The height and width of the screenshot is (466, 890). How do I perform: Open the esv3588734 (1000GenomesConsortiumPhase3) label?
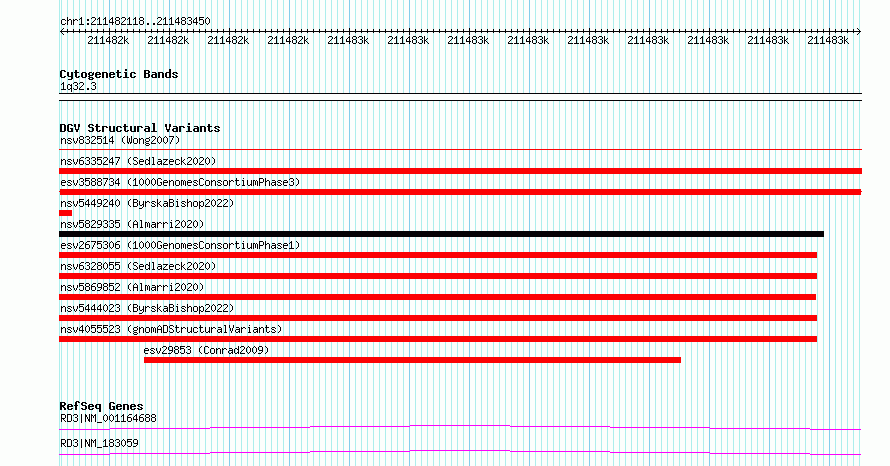point(180,182)
